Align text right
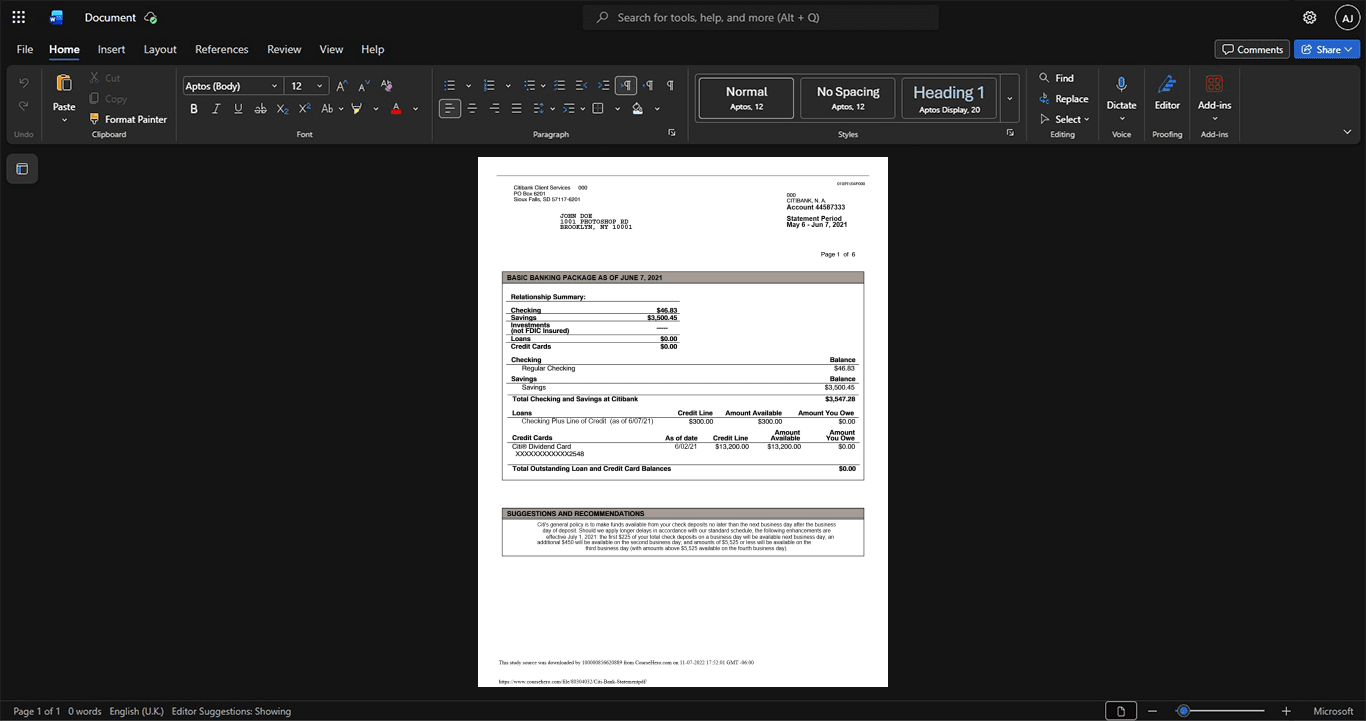The width and height of the screenshot is (1366, 721). point(494,108)
